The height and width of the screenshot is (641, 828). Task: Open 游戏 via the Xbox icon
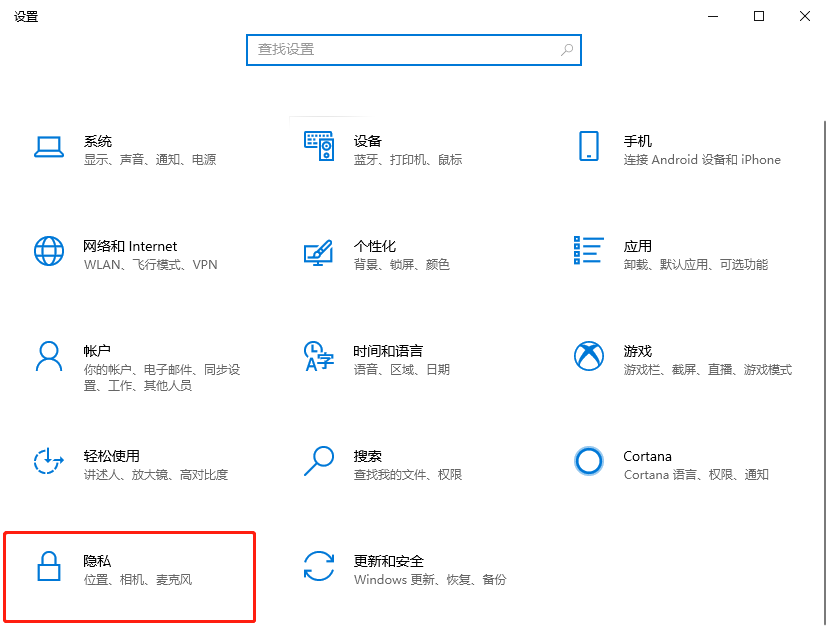pos(589,356)
